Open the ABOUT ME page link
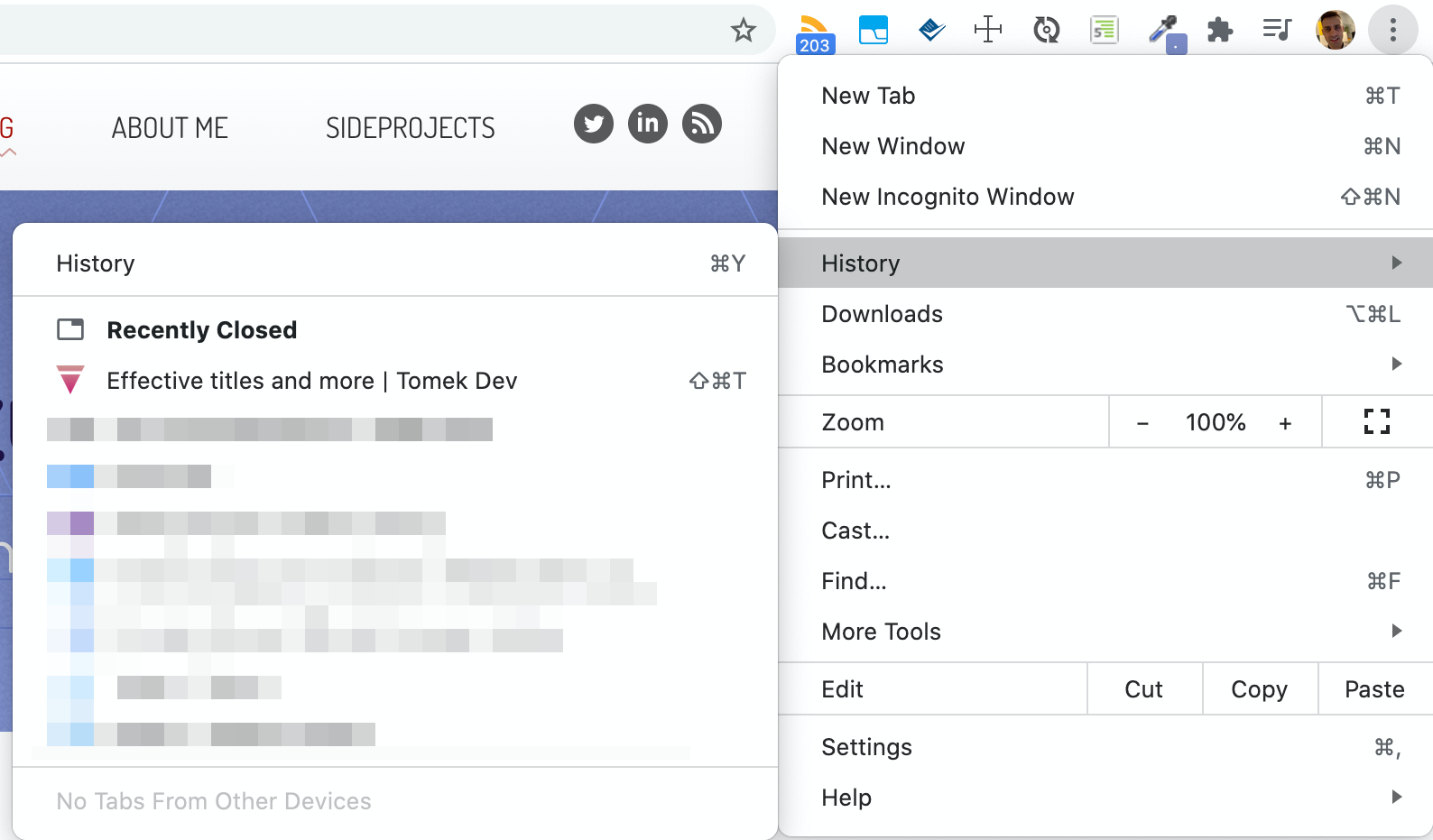 click(170, 128)
